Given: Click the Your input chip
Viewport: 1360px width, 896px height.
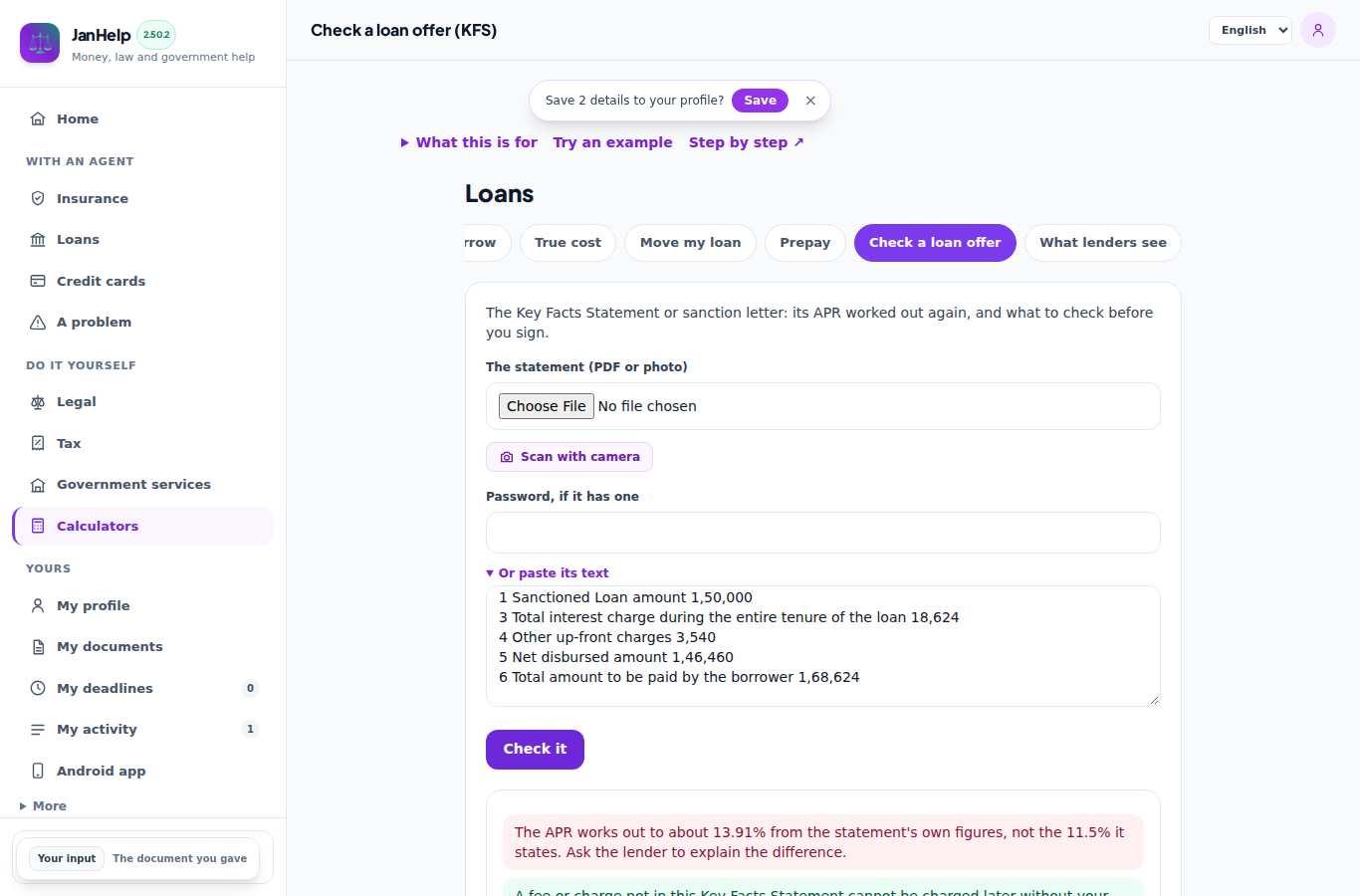Looking at the screenshot, I should click(67, 858).
